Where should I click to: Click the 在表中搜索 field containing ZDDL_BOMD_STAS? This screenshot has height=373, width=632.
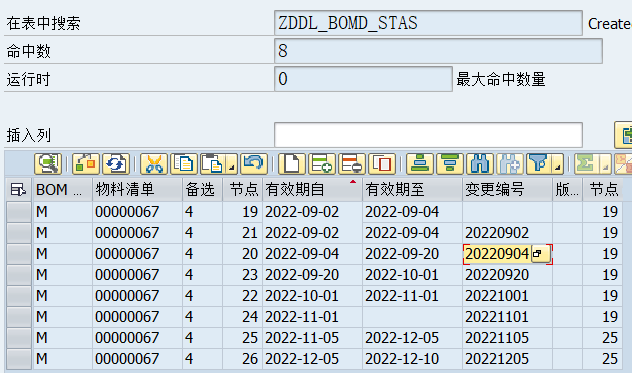click(x=428, y=23)
